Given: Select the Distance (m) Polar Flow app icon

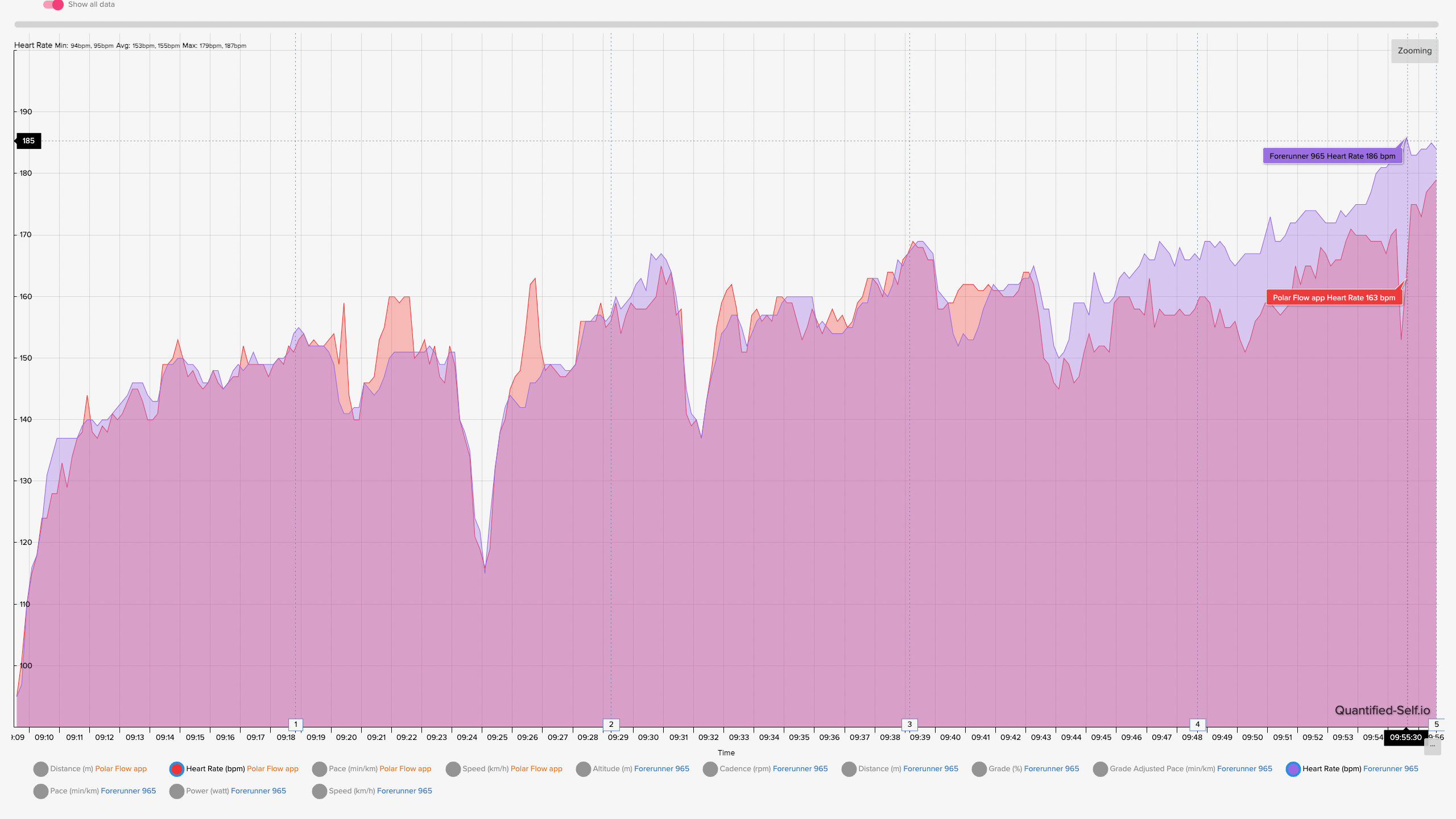Looking at the screenshot, I should tap(41, 768).
